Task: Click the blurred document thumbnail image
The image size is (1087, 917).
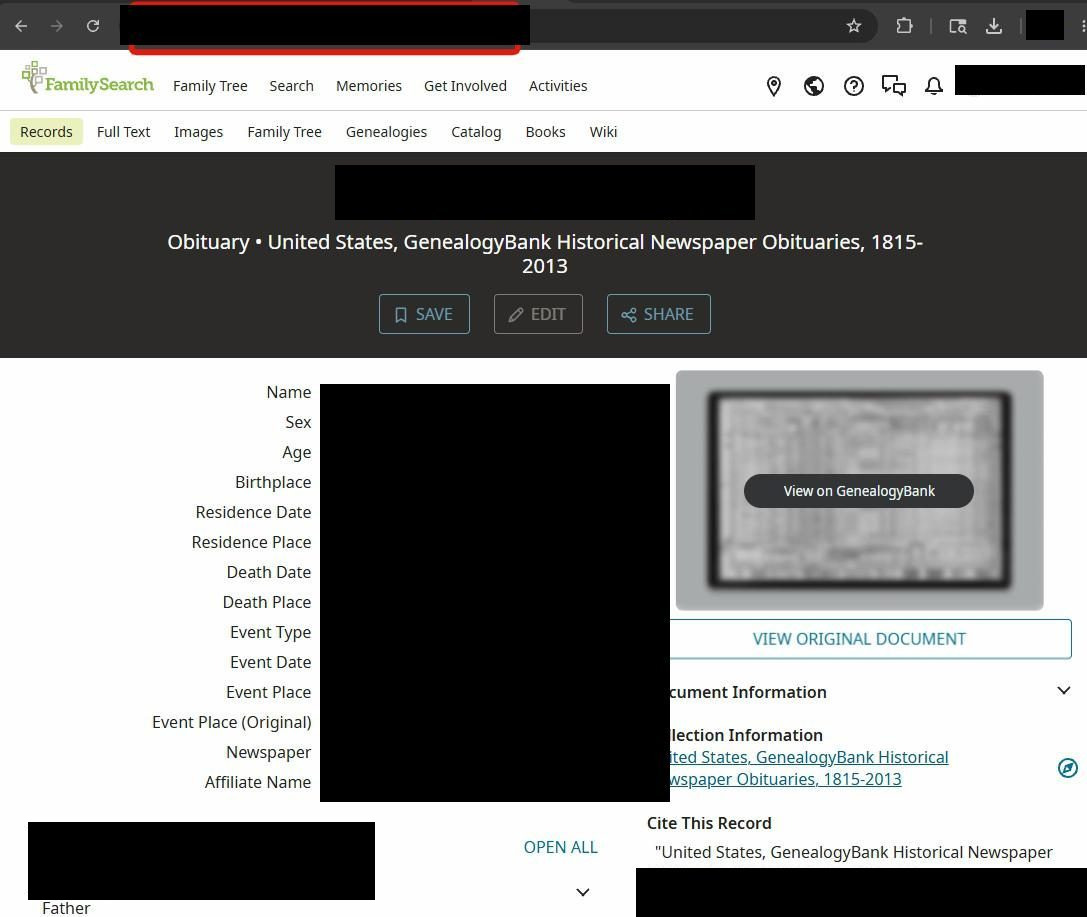Action: [860, 490]
